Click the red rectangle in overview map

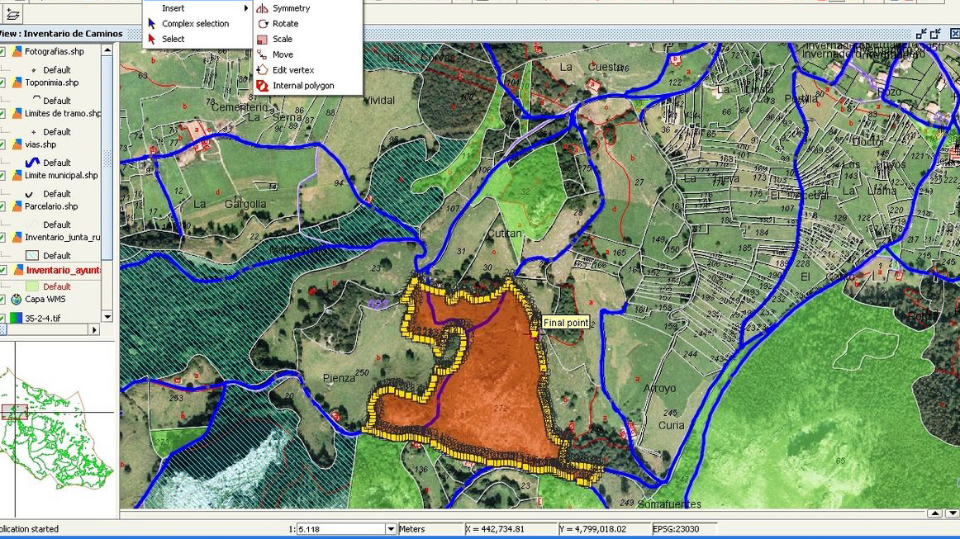point(15,411)
